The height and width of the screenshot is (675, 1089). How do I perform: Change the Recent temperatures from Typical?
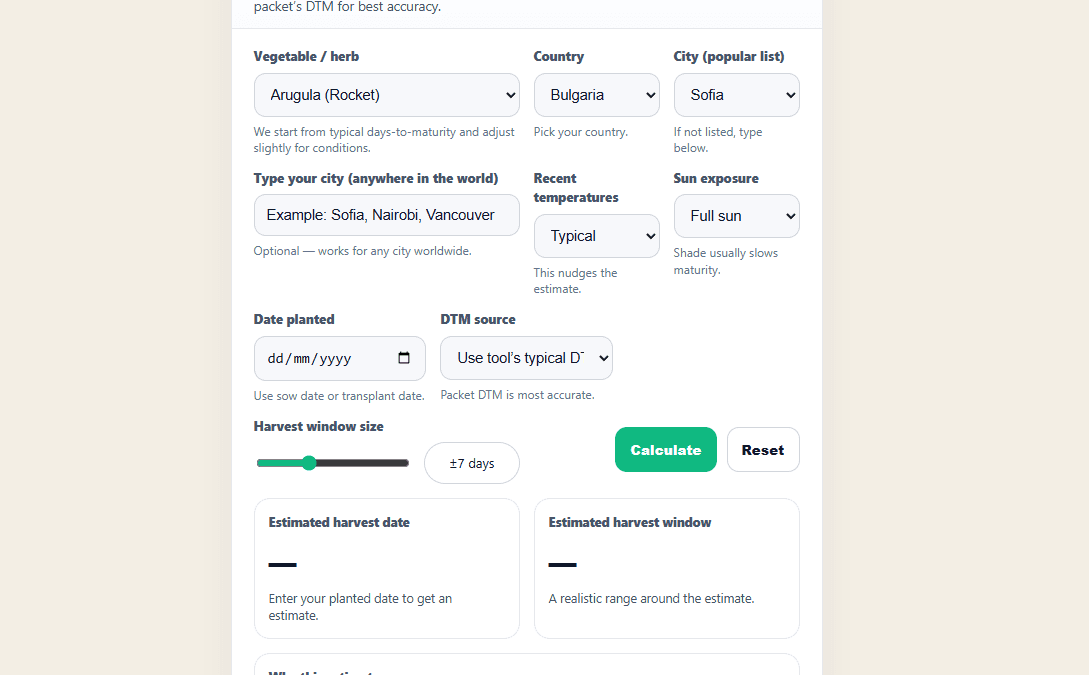pyautogui.click(x=596, y=235)
